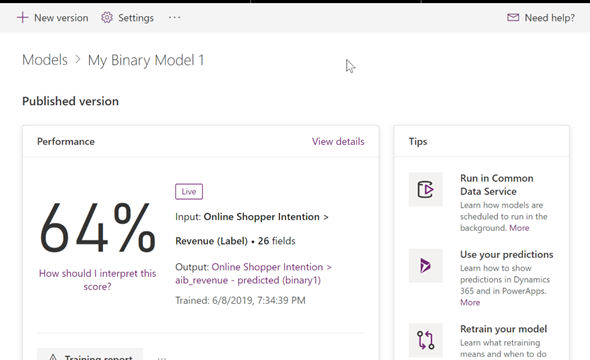Click More under Use your predictions
The image size is (590, 360).
point(470,302)
